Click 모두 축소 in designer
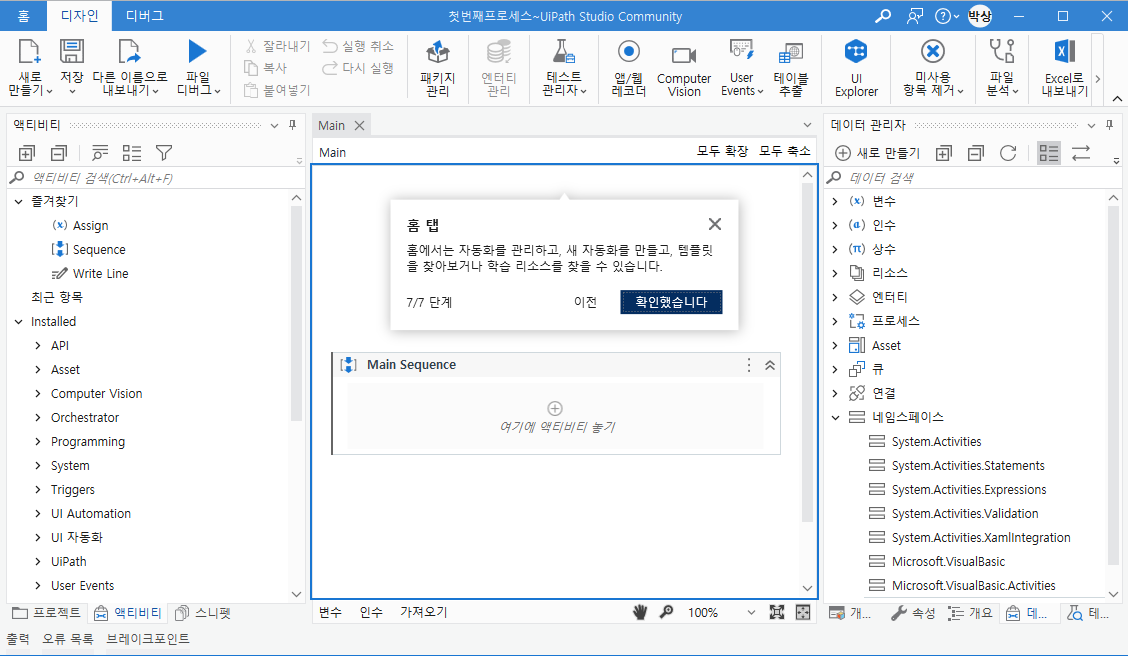 tap(784, 151)
